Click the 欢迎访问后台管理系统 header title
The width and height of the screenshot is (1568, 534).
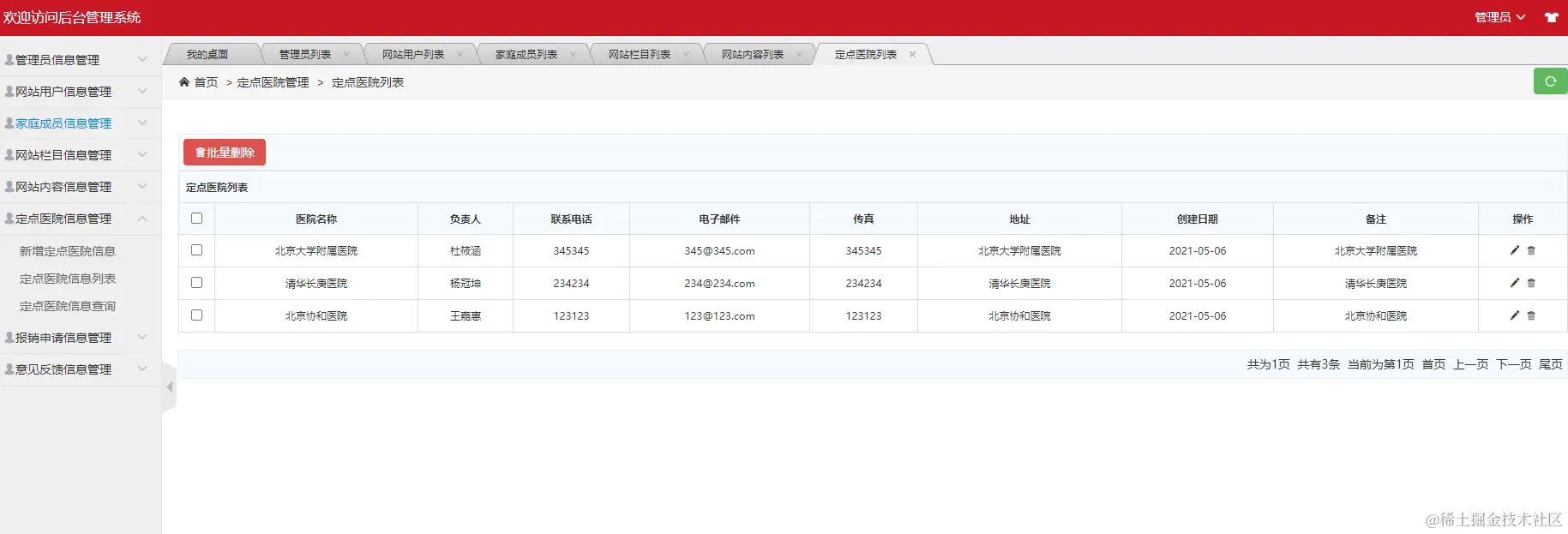[x=72, y=17]
